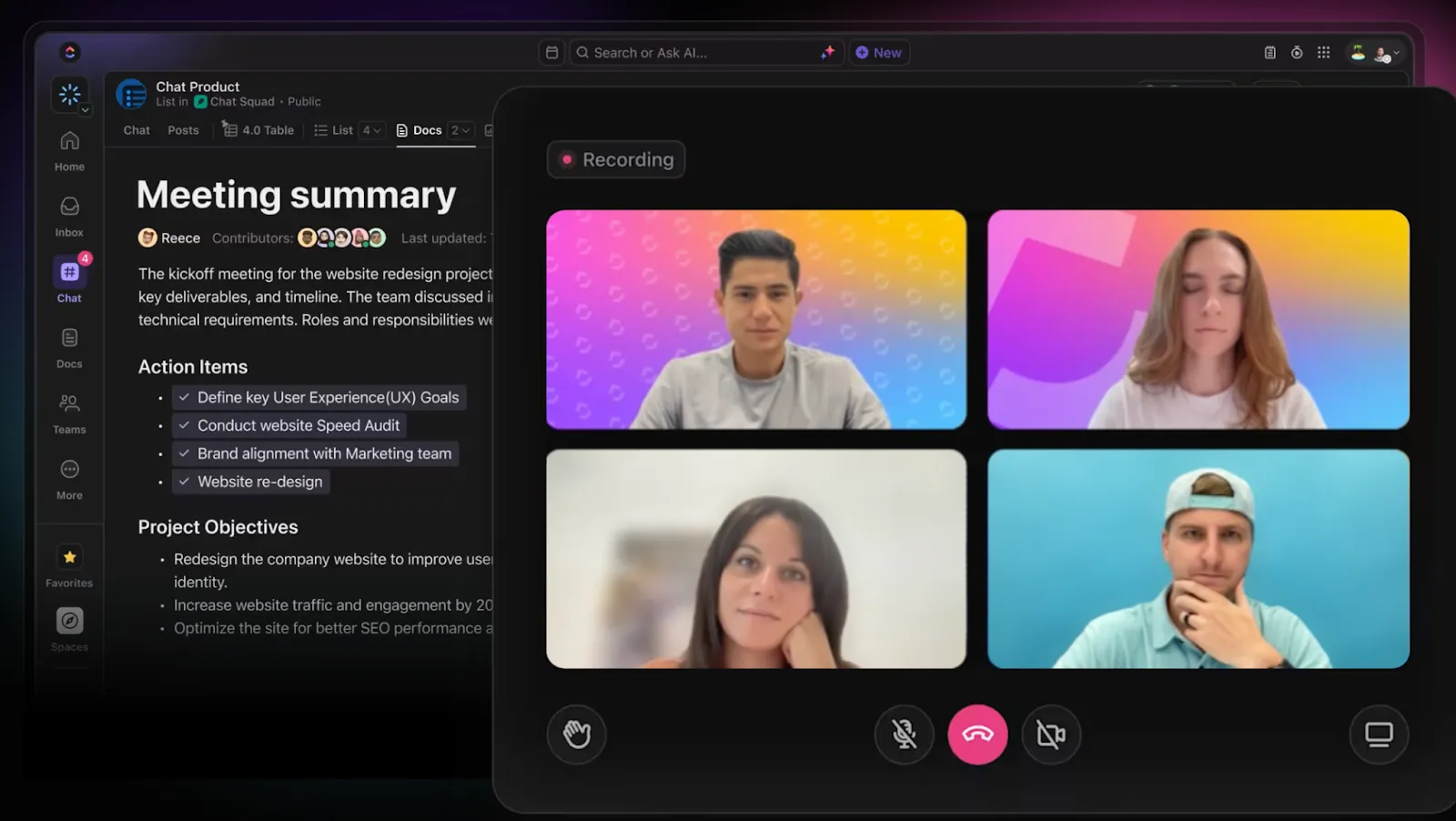The height and width of the screenshot is (821, 1456).
Task: Open the Chat Squad space link
Action: click(235, 102)
